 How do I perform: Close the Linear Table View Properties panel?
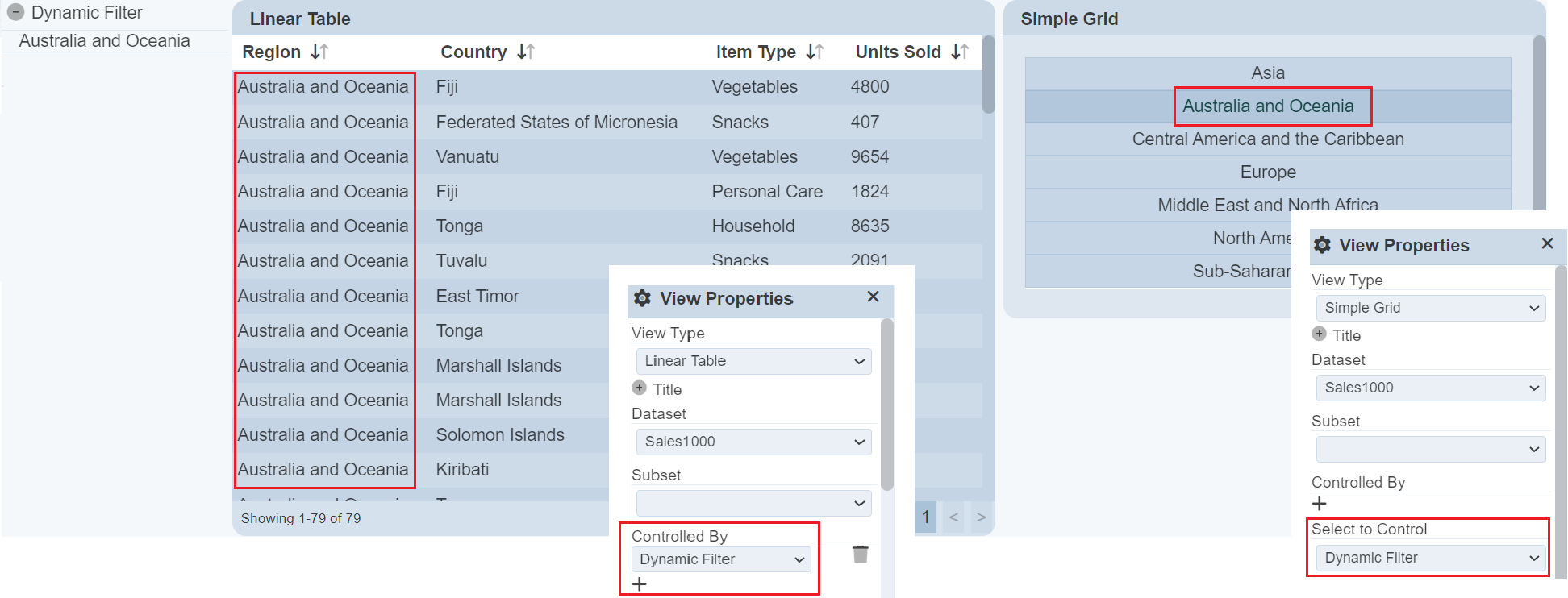[x=873, y=297]
